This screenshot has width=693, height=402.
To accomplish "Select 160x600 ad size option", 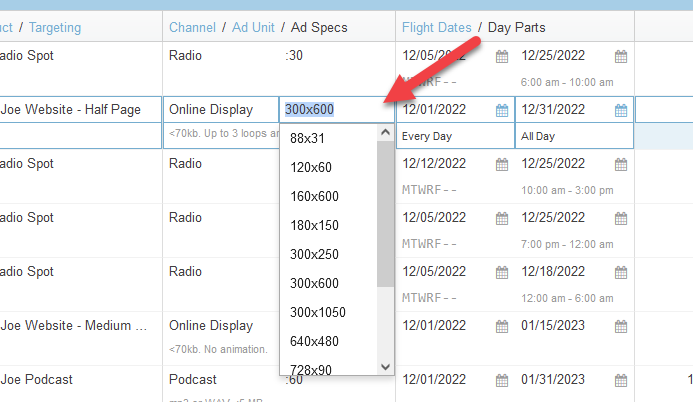I will click(315, 196).
